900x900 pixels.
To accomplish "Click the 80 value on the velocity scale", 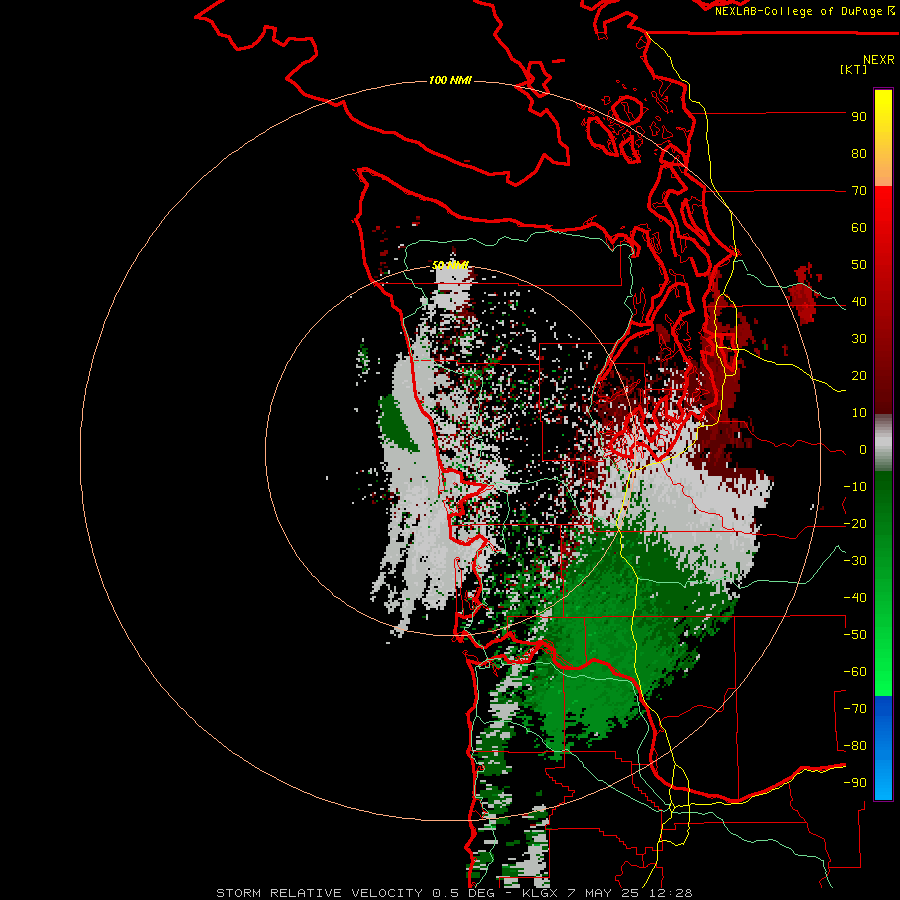I will pos(859,154).
